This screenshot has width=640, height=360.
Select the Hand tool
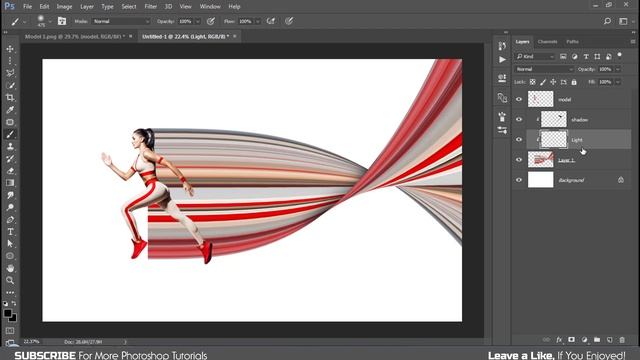[10, 268]
